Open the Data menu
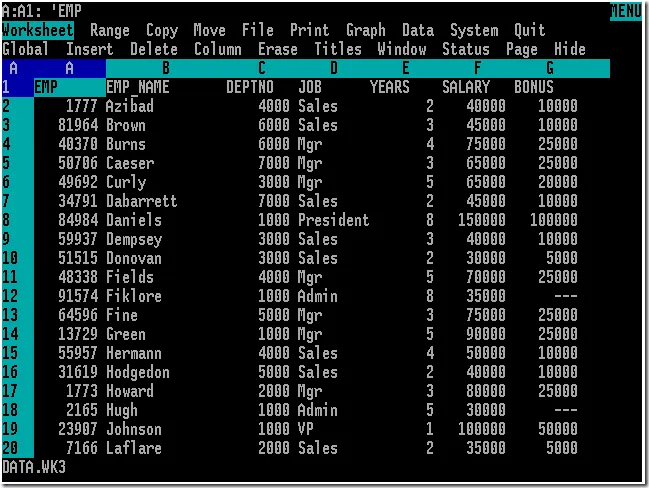The height and width of the screenshot is (488, 649). tap(418, 31)
